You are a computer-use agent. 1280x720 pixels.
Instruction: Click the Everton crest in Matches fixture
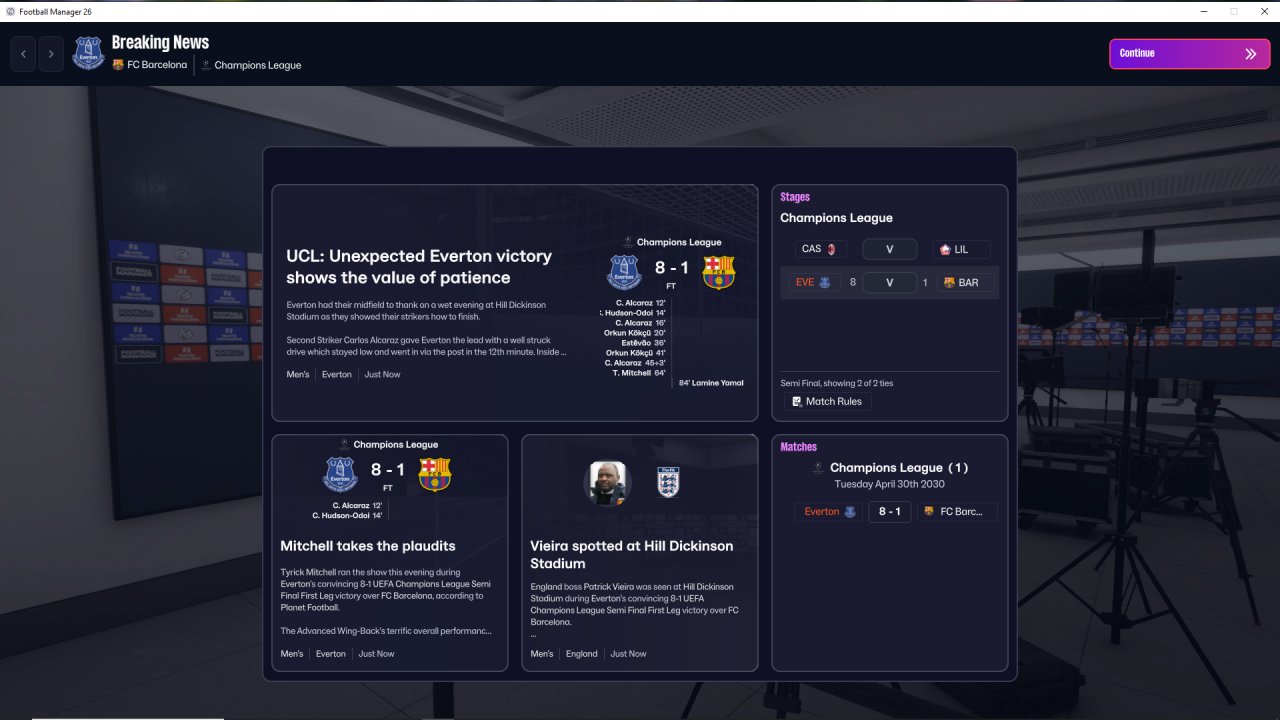click(851, 511)
